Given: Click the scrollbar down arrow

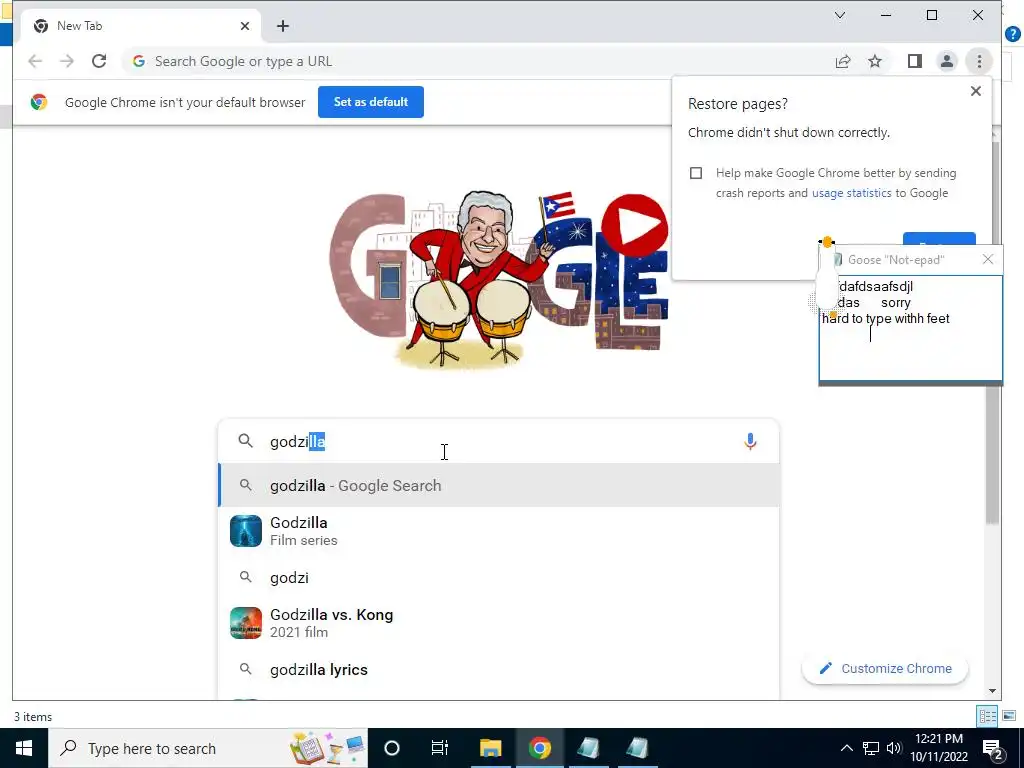Looking at the screenshot, I should (993, 691).
